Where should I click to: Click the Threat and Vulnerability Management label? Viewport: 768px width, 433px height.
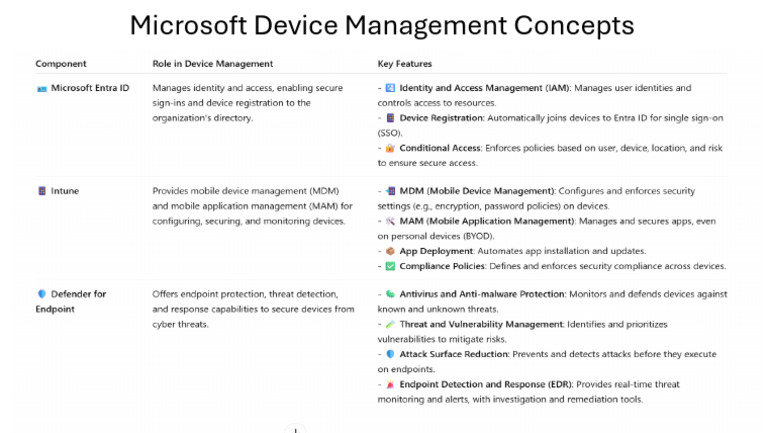[481, 324]
